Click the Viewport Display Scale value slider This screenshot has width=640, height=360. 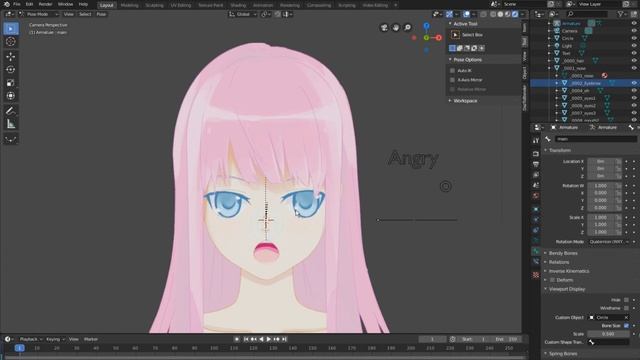coord(608,334)
